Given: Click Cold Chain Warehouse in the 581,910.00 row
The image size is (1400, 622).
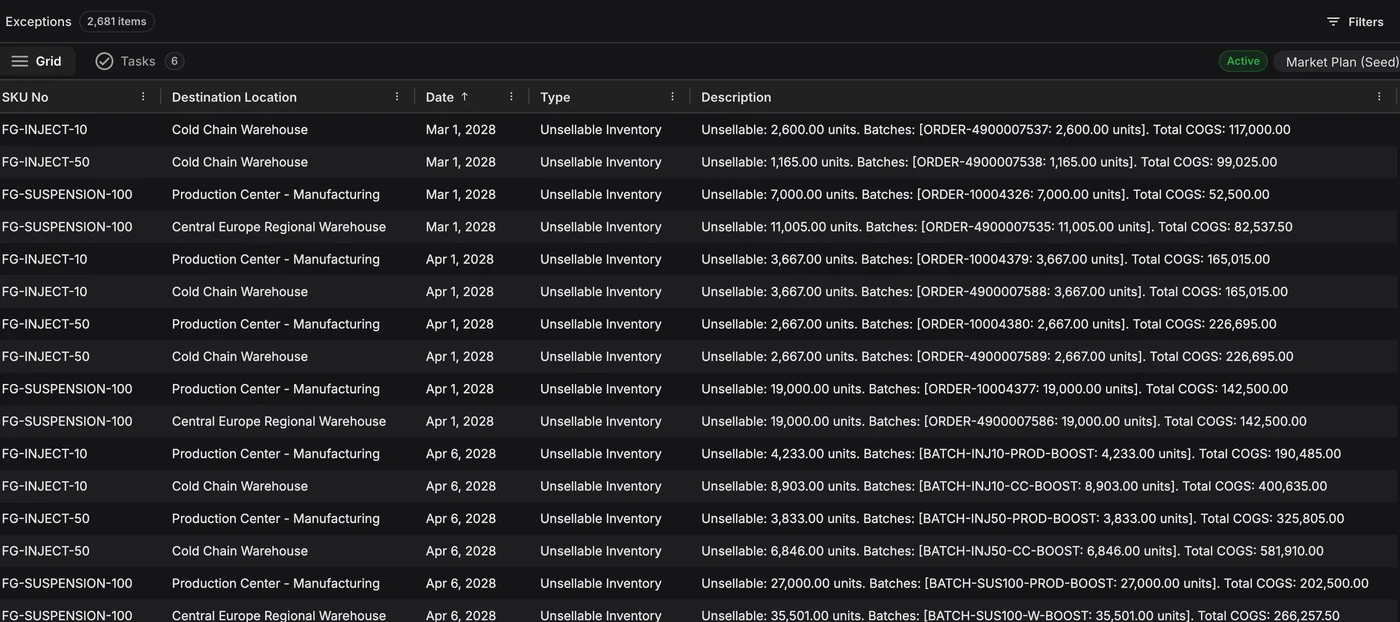Looking at the screenshot, I should (x=240, y=551).
